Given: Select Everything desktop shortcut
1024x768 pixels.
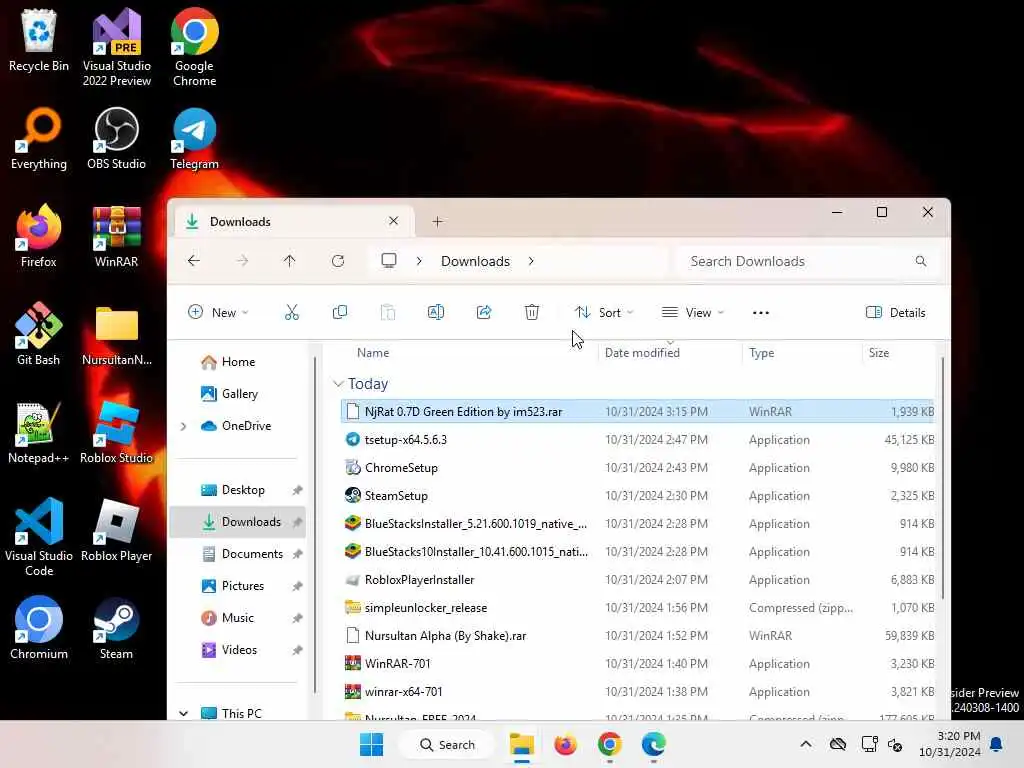Looking at the screenshot, I should (39, 139).
